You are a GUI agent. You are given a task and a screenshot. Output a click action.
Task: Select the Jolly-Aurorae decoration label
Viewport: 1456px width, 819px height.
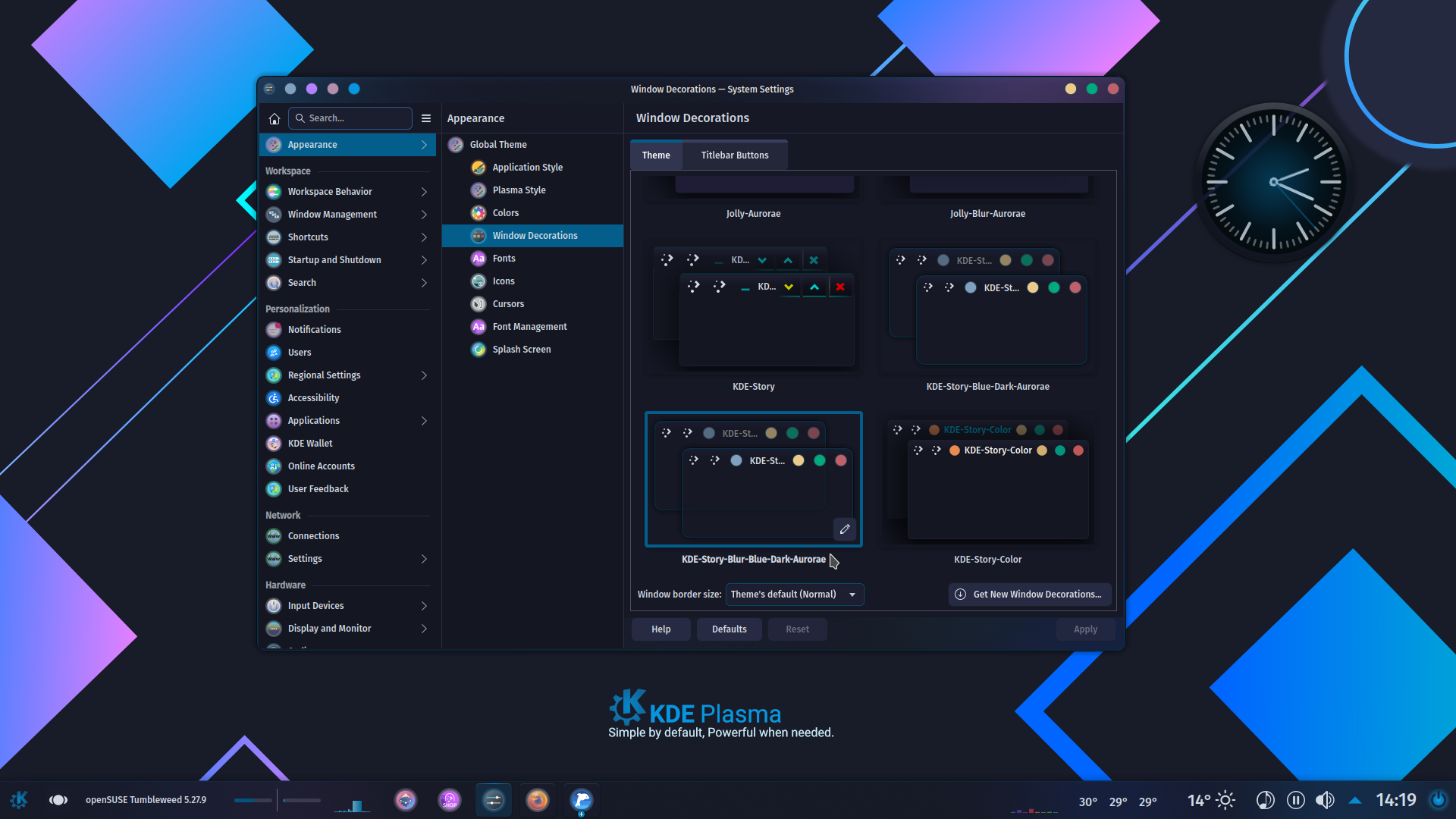click(x=753, y=214)
